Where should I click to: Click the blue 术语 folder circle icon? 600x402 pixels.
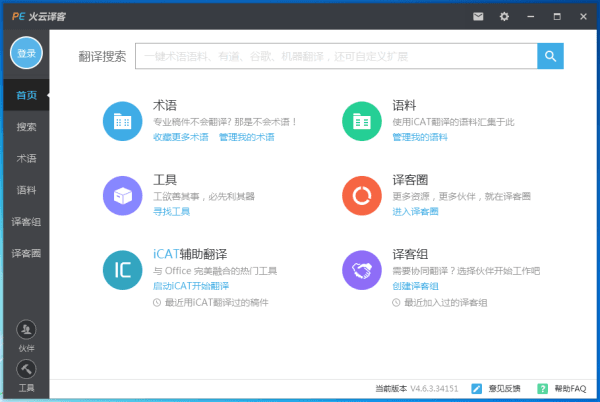(122, 121)
